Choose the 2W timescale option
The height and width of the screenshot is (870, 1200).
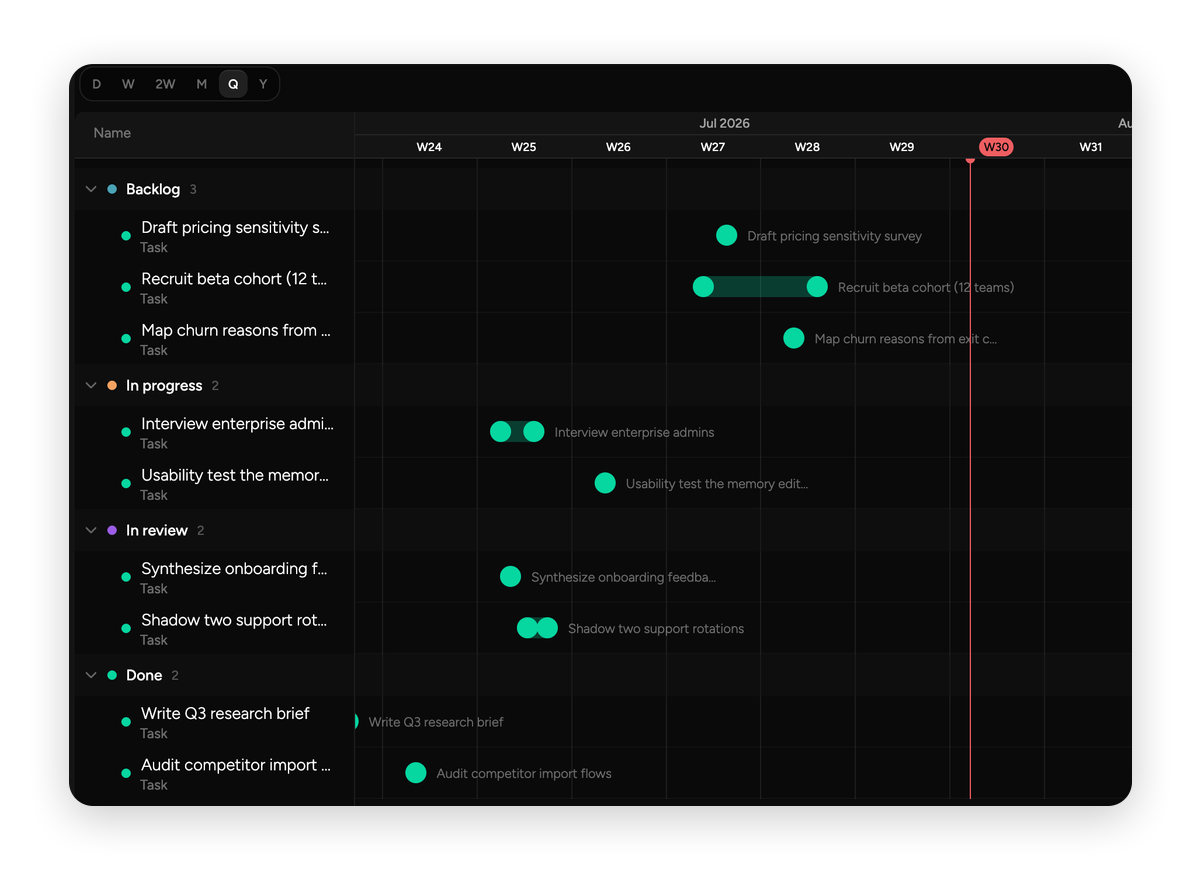pyautogui.click(x=165, y=84)
